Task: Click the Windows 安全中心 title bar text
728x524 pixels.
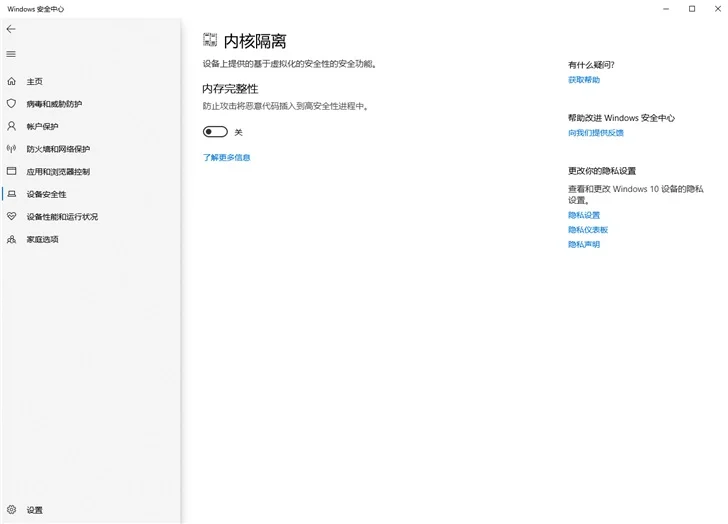Action: [x=36, y=9]
